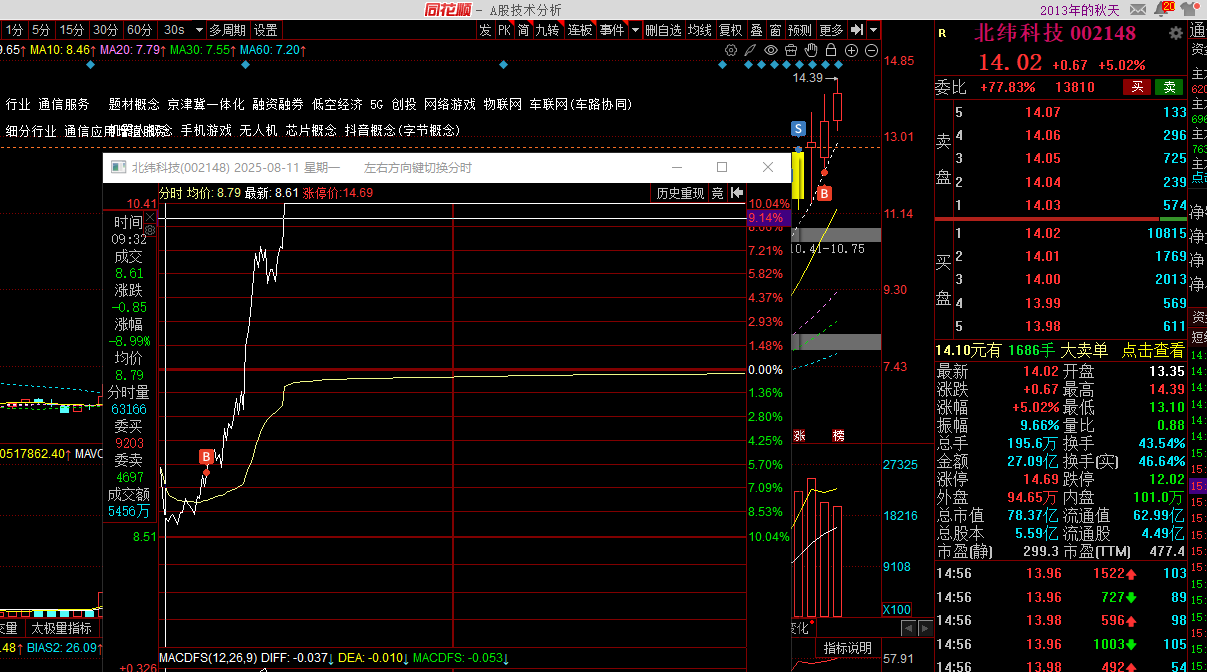
Task: Switch to the 15分 period
Action: point(71,30)
